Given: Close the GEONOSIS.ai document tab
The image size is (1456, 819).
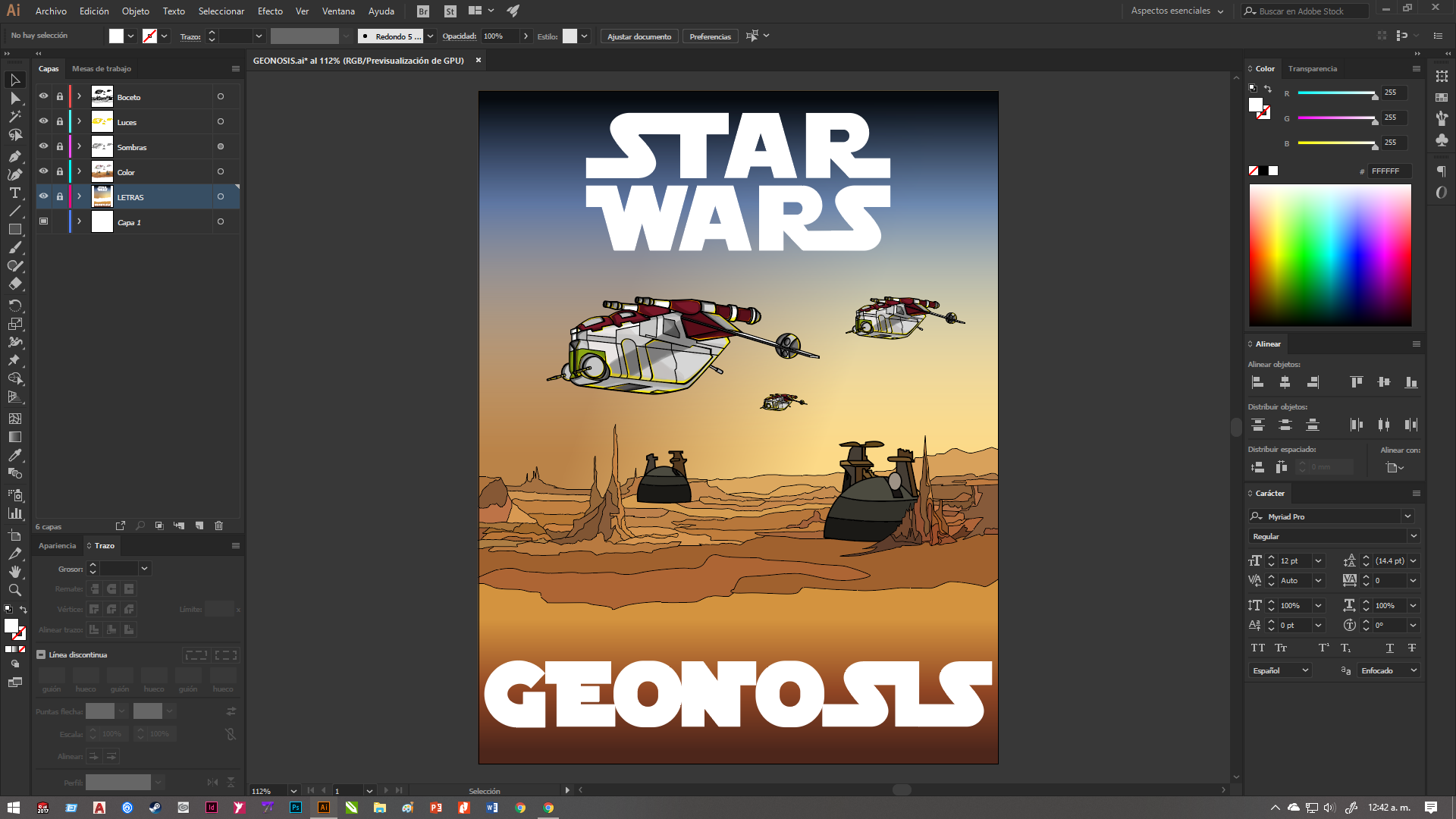Looking at the screenshot, I should pos(479,60).
